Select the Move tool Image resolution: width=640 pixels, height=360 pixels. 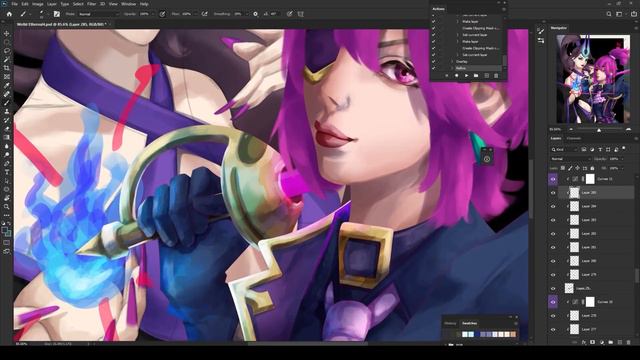pos(7,33)
